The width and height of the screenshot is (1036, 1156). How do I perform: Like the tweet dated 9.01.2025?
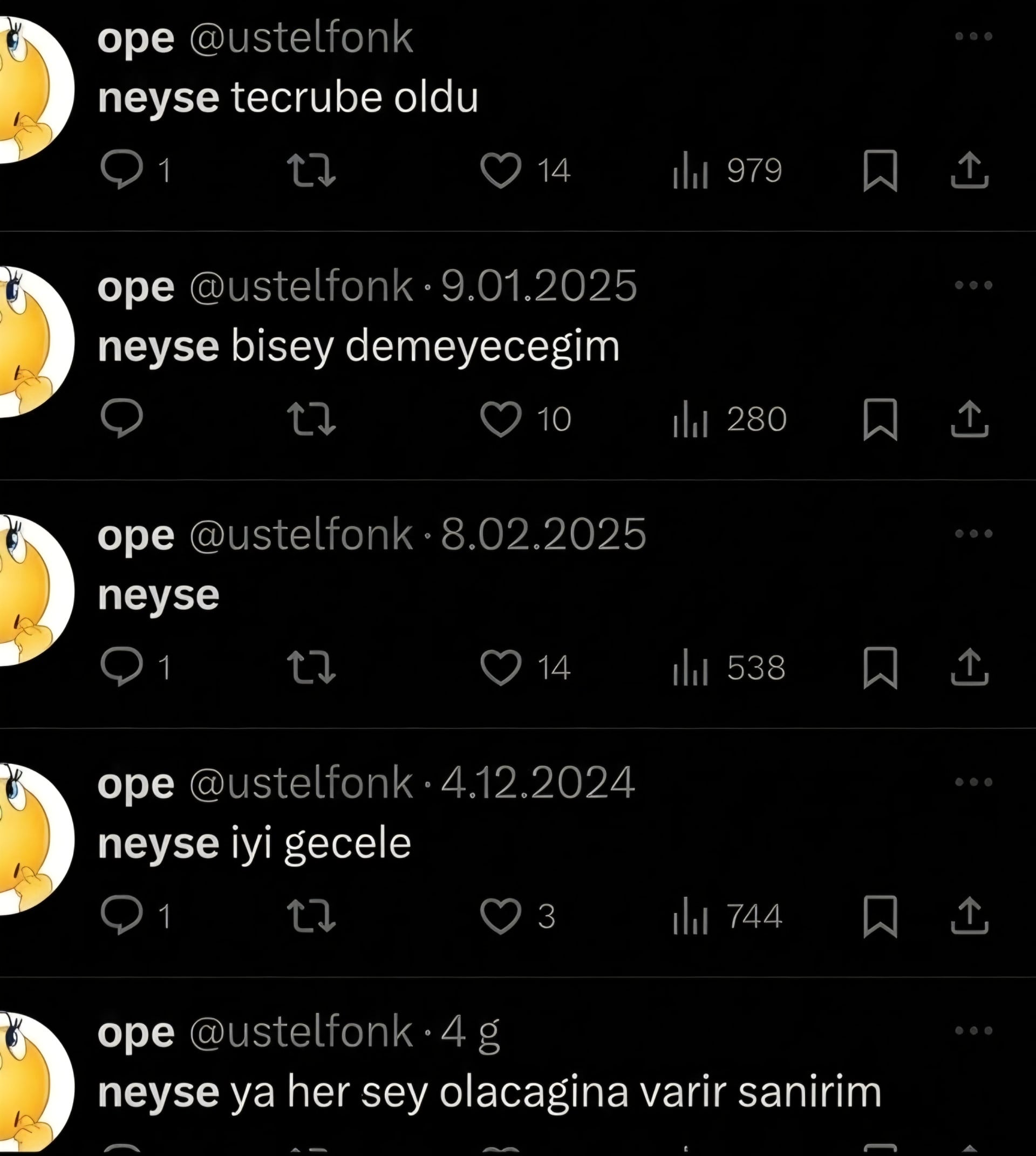(x=501, y=419)
